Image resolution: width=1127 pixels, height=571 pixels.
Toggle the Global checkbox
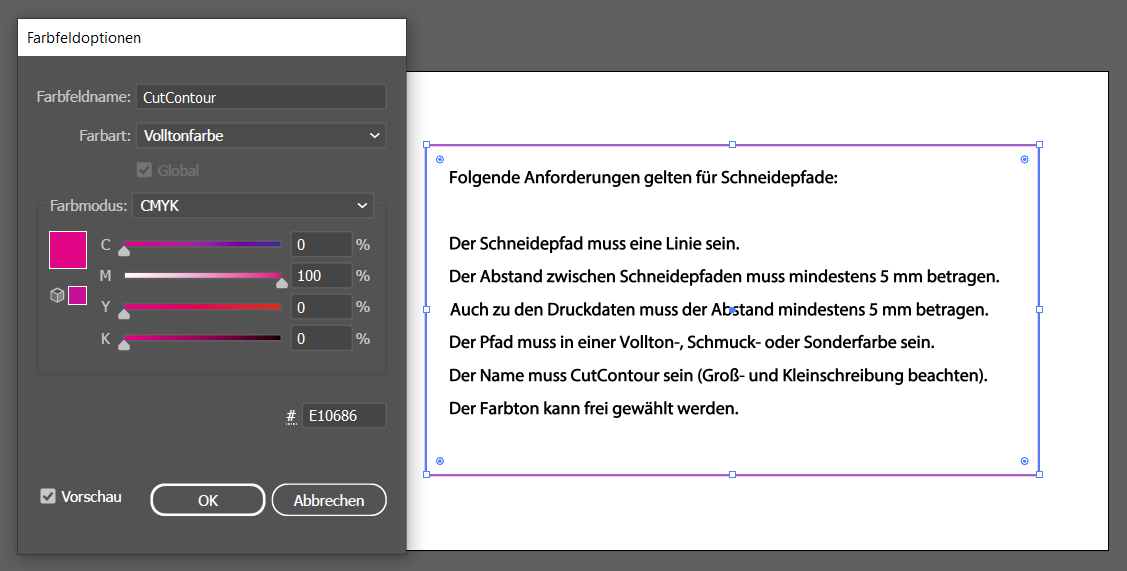(x=144, y=170)
